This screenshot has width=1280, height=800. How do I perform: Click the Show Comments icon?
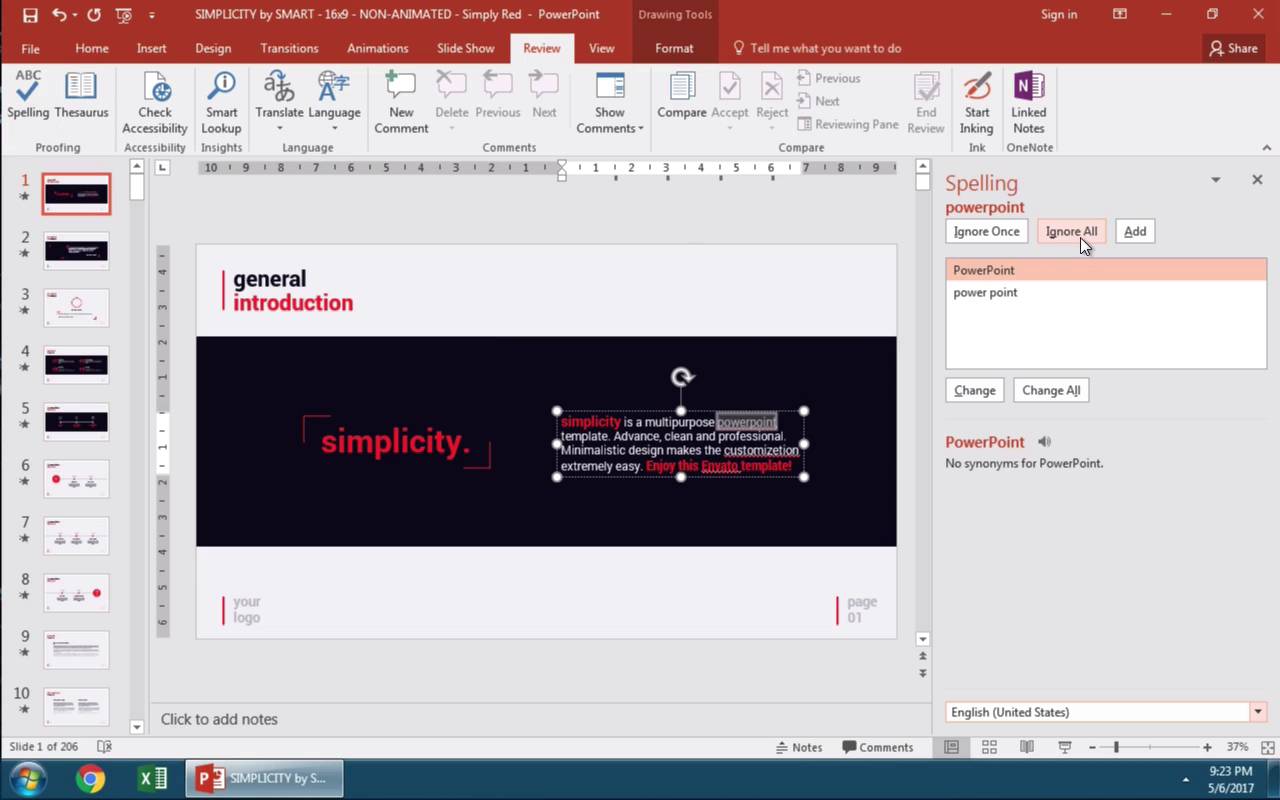610,87
